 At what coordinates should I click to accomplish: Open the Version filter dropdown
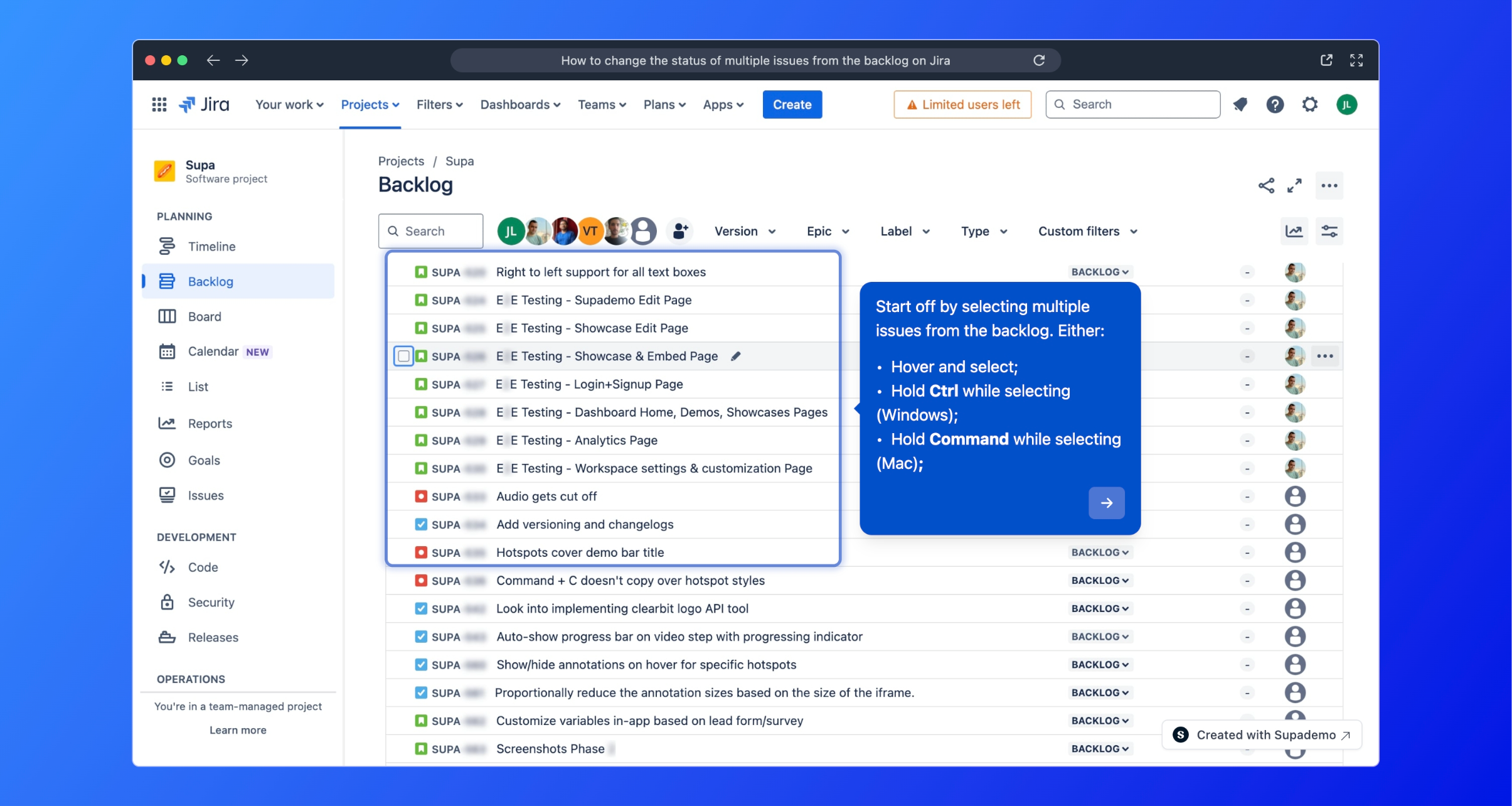tap(745, 231)
